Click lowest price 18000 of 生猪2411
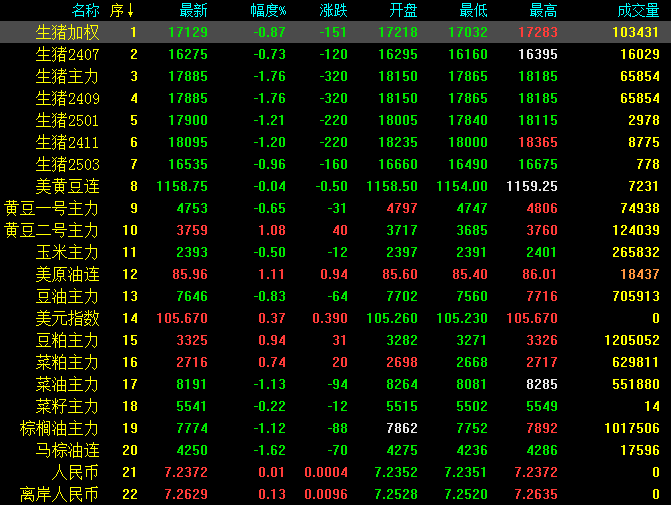 (x=468, y=142)
